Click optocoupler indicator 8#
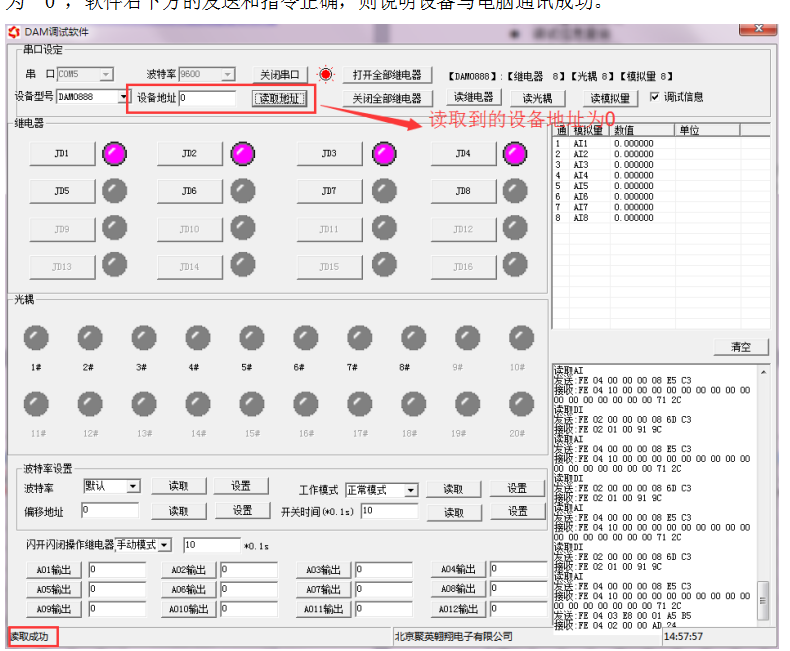Image resolution: width=790 pixels, height=651 pixels. click(x=405, y=338)
